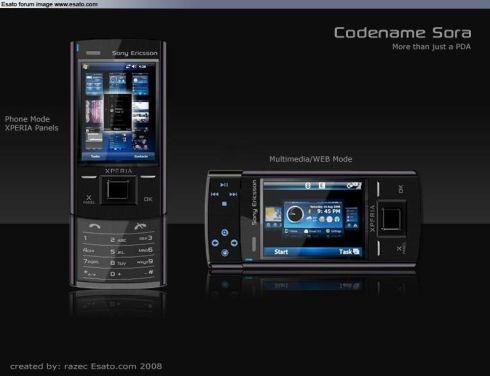Tap keypad key 9 WXYZ
This screenshot has width=490, height=376.
point(145,262)
